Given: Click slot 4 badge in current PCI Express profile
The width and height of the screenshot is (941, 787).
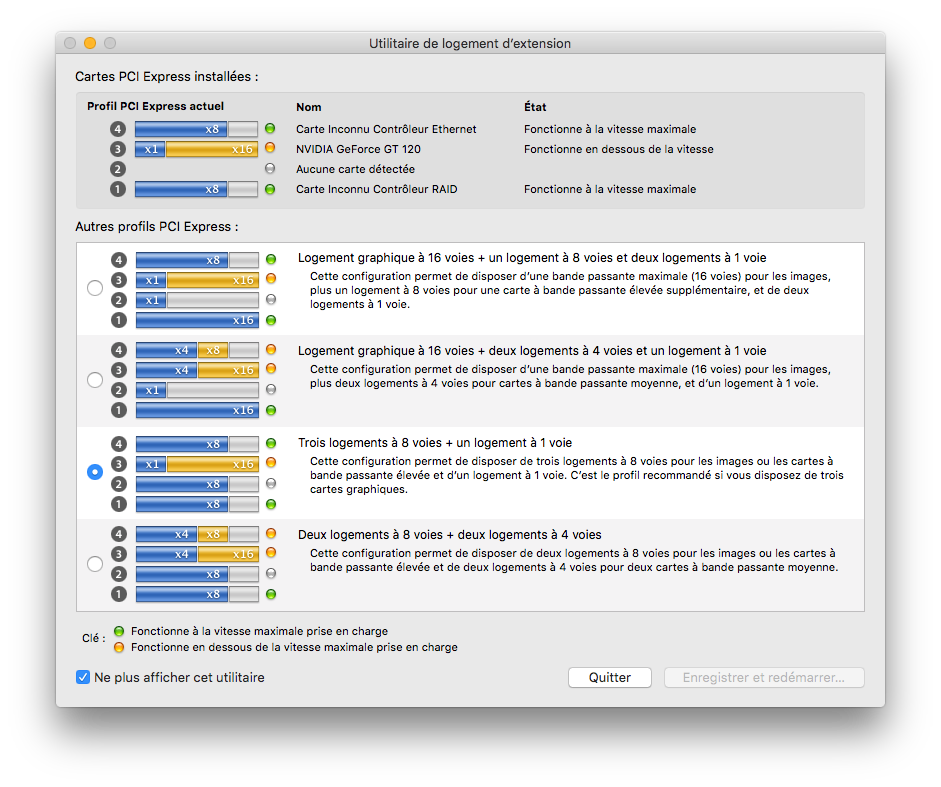Looking at the screenshot, I should pos(118,129).
